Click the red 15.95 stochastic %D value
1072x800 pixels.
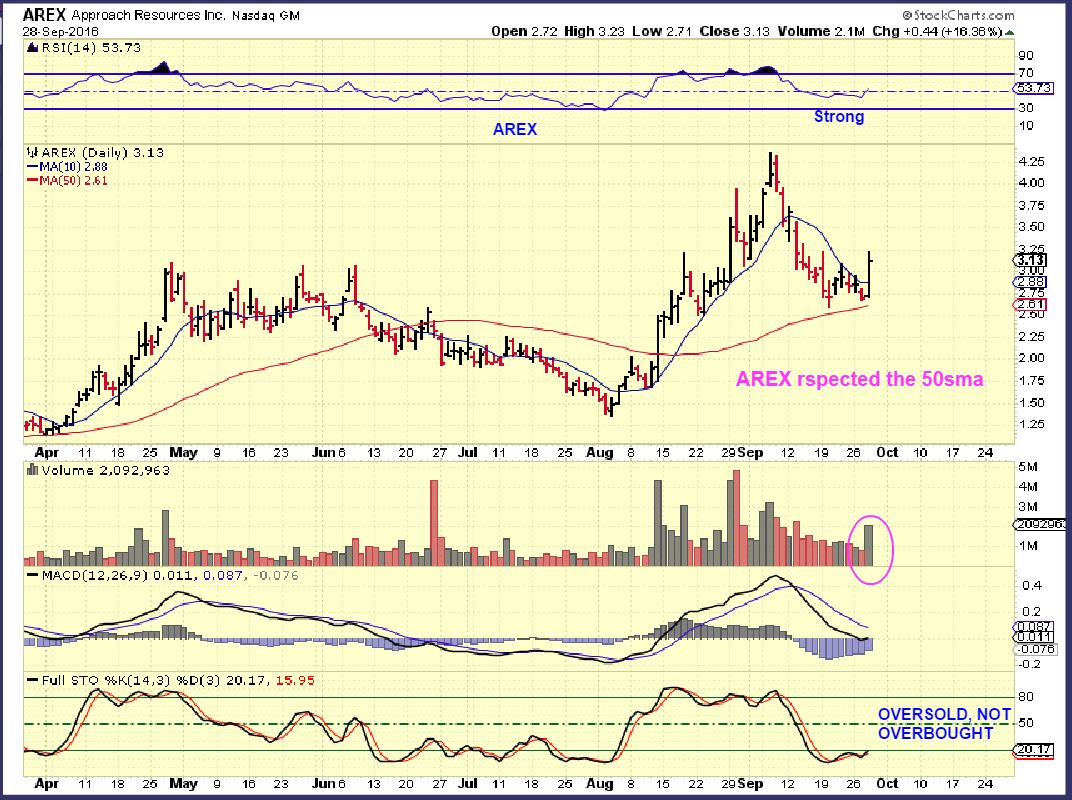(x=295, y=681)
